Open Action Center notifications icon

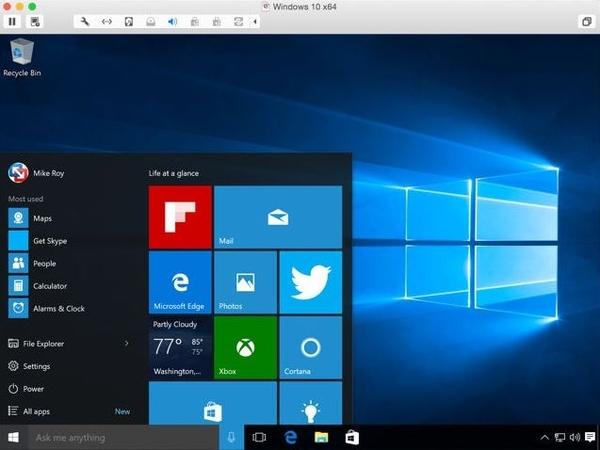(x=590, y=437)
